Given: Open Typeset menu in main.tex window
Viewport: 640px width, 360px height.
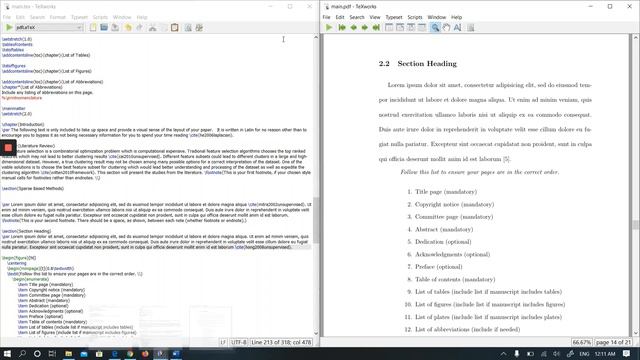Looking at the screenshot, I should click(79, 17).
